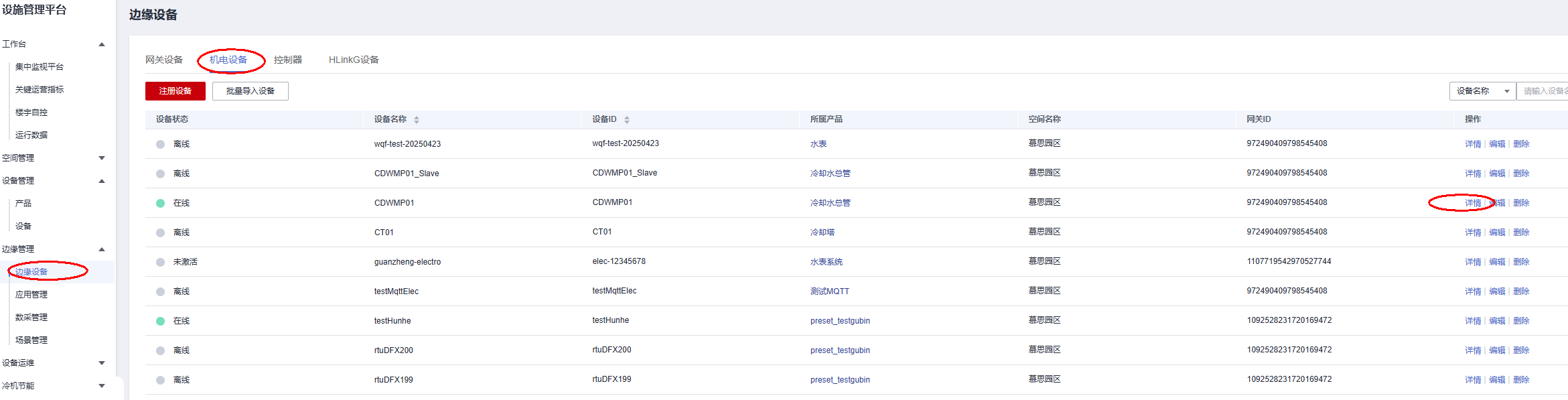
Task: Select 边缘设备 in the sidebar
Action: [x=31, y=272]
